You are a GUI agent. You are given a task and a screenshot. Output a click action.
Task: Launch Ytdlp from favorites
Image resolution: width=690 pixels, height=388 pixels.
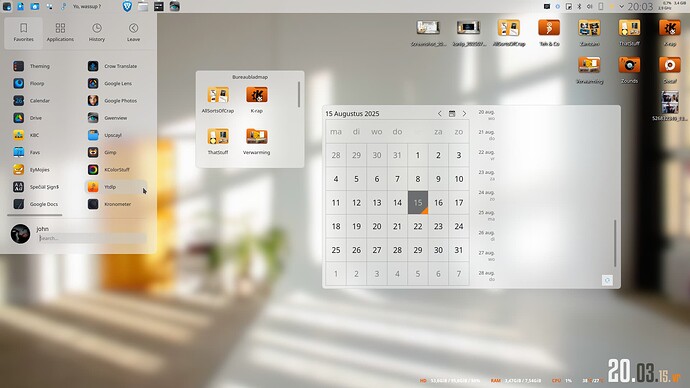point(115,187)
